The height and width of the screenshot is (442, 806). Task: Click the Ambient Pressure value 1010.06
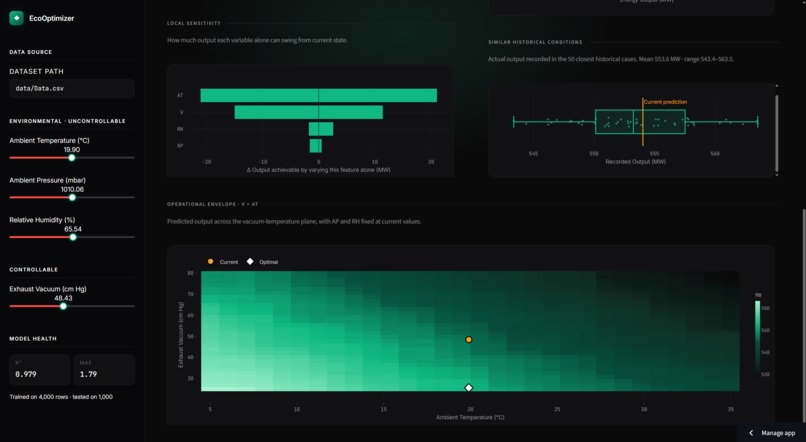click(72, 189)
